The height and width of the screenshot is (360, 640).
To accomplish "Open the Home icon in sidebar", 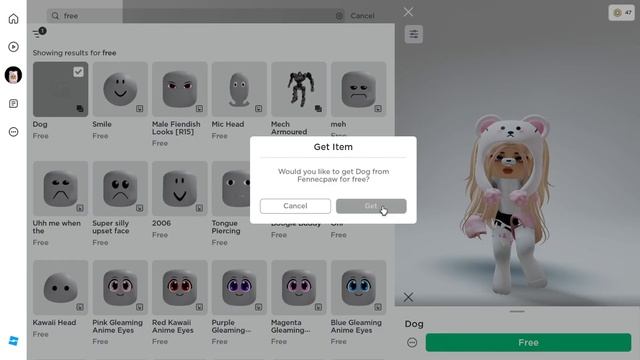I will (13, 19).
